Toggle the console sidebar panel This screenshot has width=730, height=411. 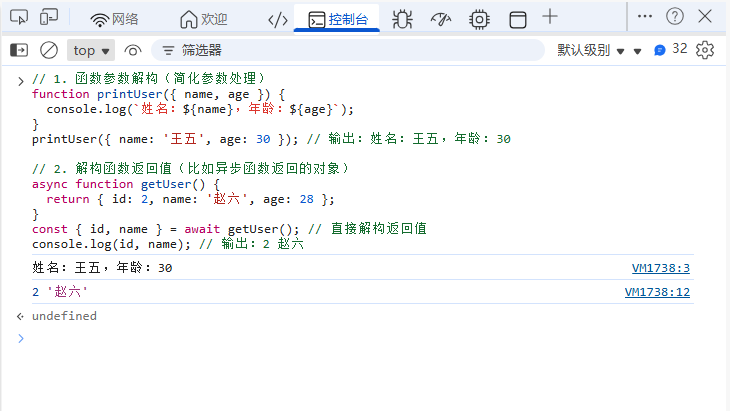[x=19, y=50]
